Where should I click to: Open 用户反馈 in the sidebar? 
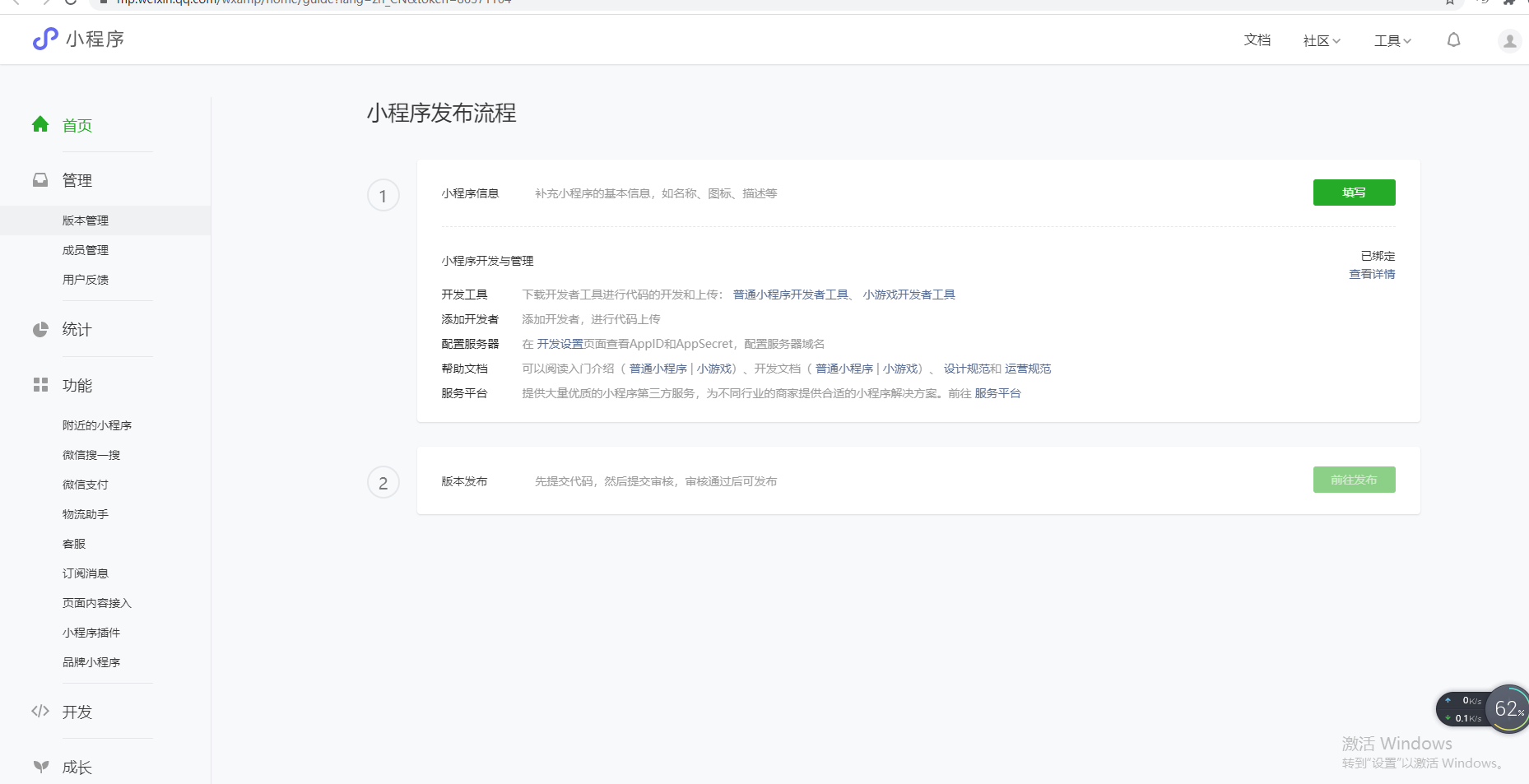coord(86,280)
